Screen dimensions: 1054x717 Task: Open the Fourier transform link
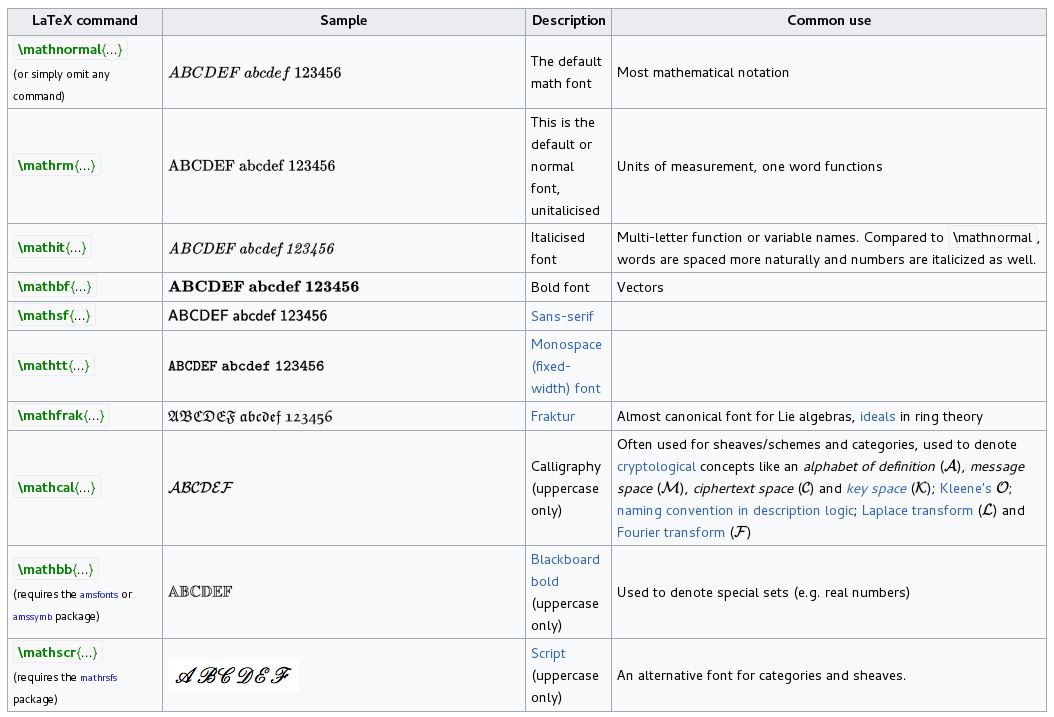tap(670, 532)
